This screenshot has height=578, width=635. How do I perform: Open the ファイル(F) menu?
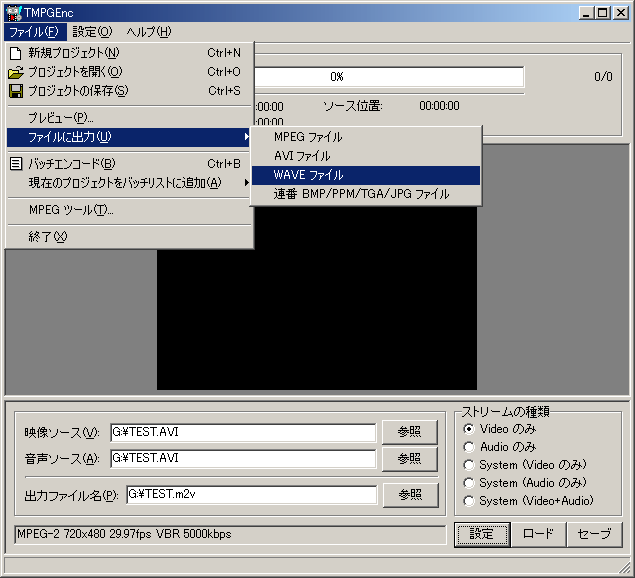click(34, 32)
